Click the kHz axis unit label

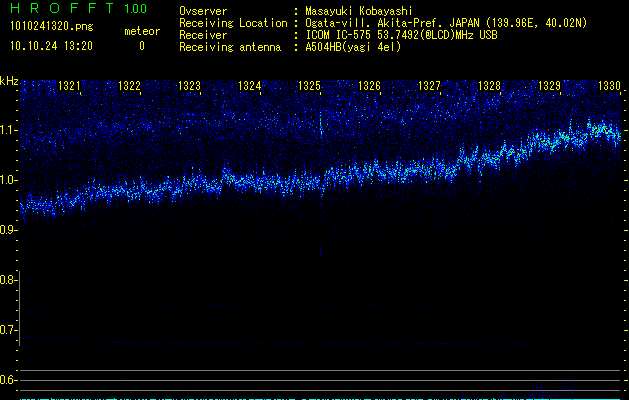point(9,82)
